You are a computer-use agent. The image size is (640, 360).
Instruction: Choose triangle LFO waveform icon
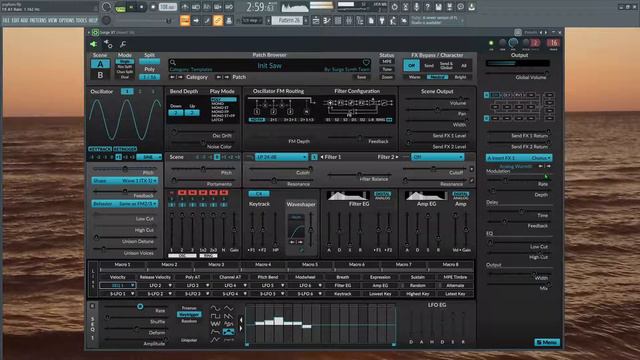(x=229, y=309)
